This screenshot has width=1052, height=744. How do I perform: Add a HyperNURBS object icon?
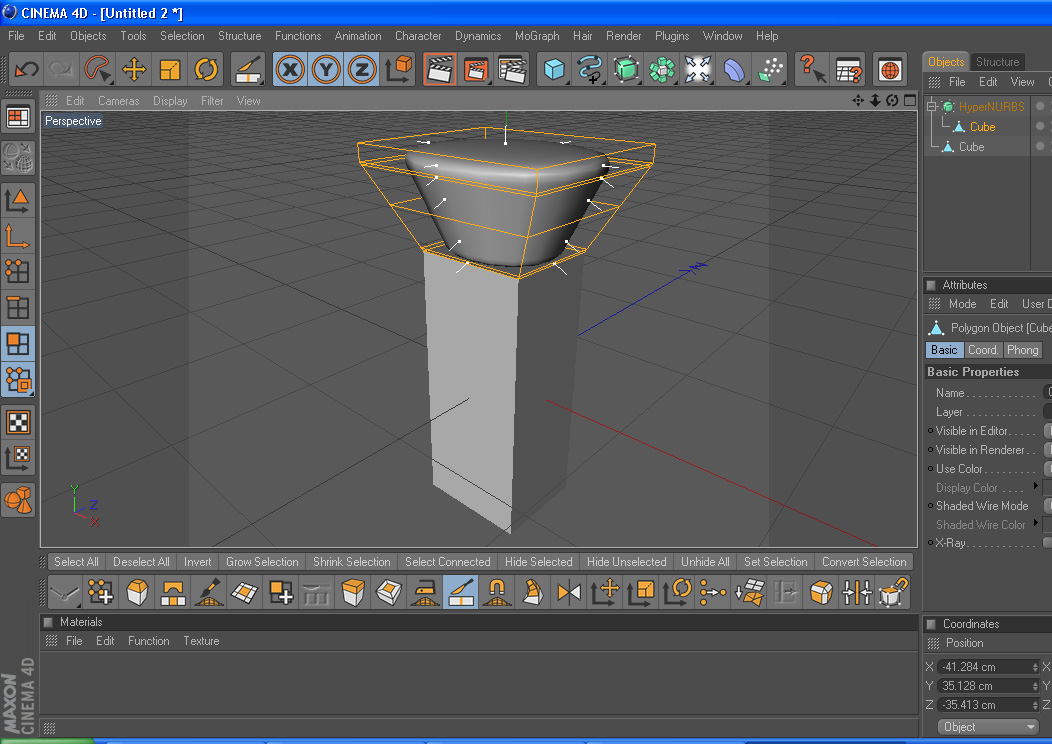pyautogui.click(x=626, y=69)
